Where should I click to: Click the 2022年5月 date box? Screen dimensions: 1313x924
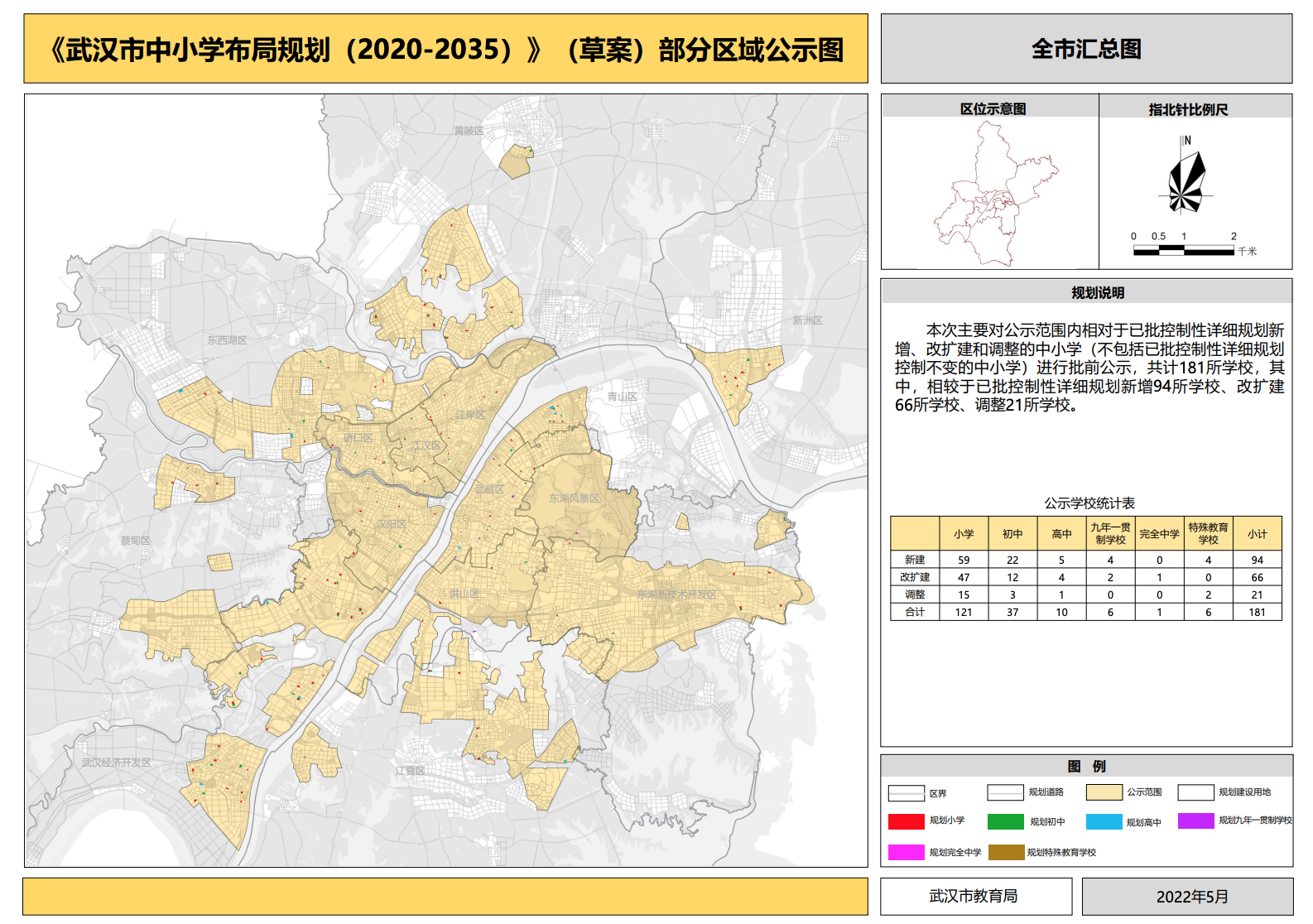(1187, 897)
